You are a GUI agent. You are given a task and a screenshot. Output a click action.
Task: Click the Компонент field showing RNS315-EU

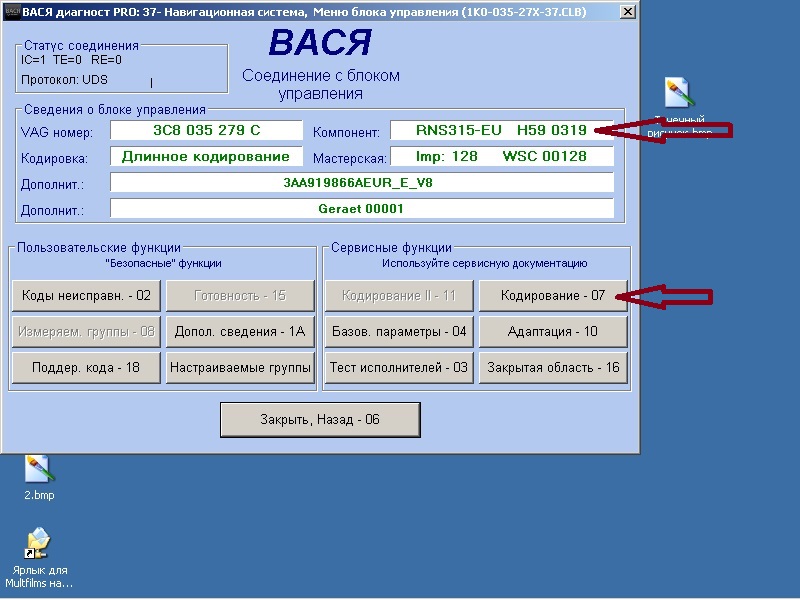(x=501, y=131)
